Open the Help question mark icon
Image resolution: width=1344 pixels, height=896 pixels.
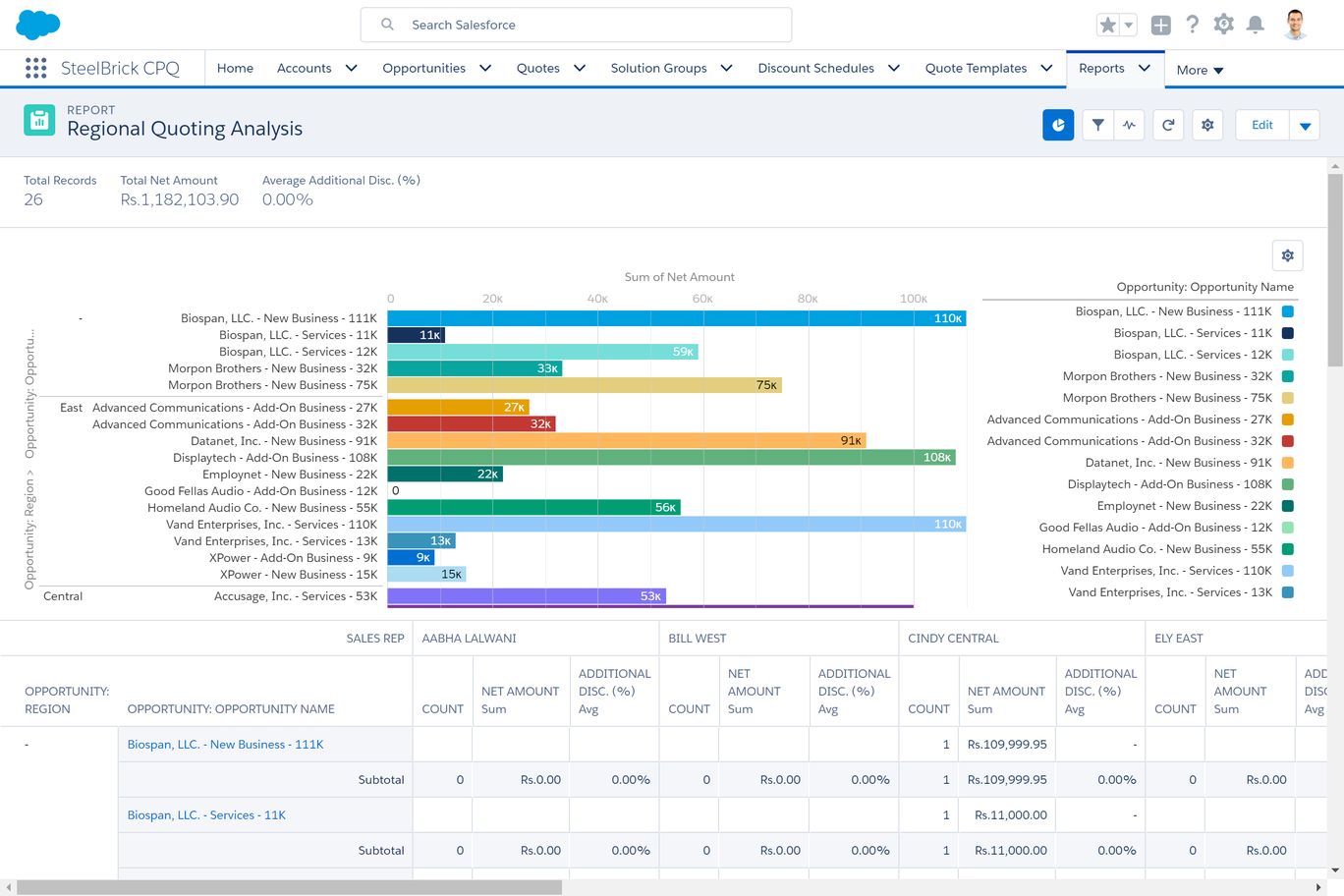(x=1192, y=26)
